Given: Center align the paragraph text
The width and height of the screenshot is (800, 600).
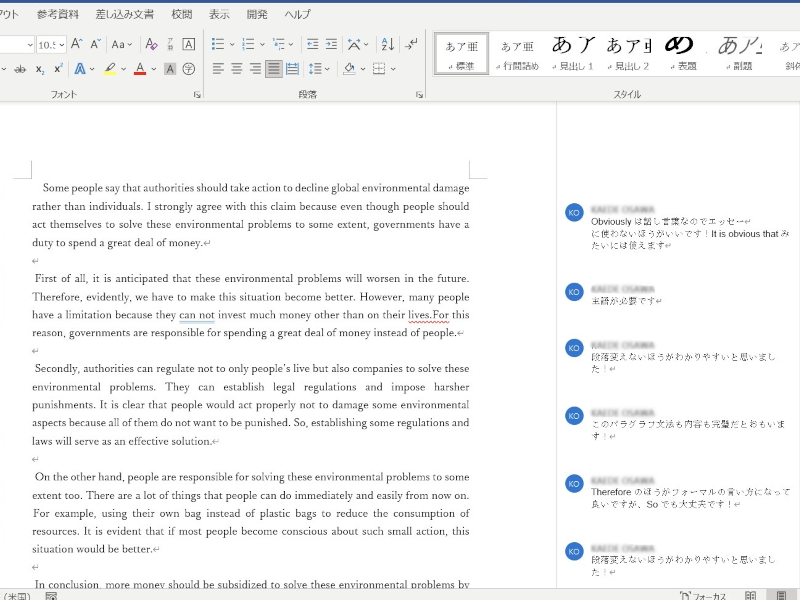Looking at the screenshot, I should (x=237, y=69).
